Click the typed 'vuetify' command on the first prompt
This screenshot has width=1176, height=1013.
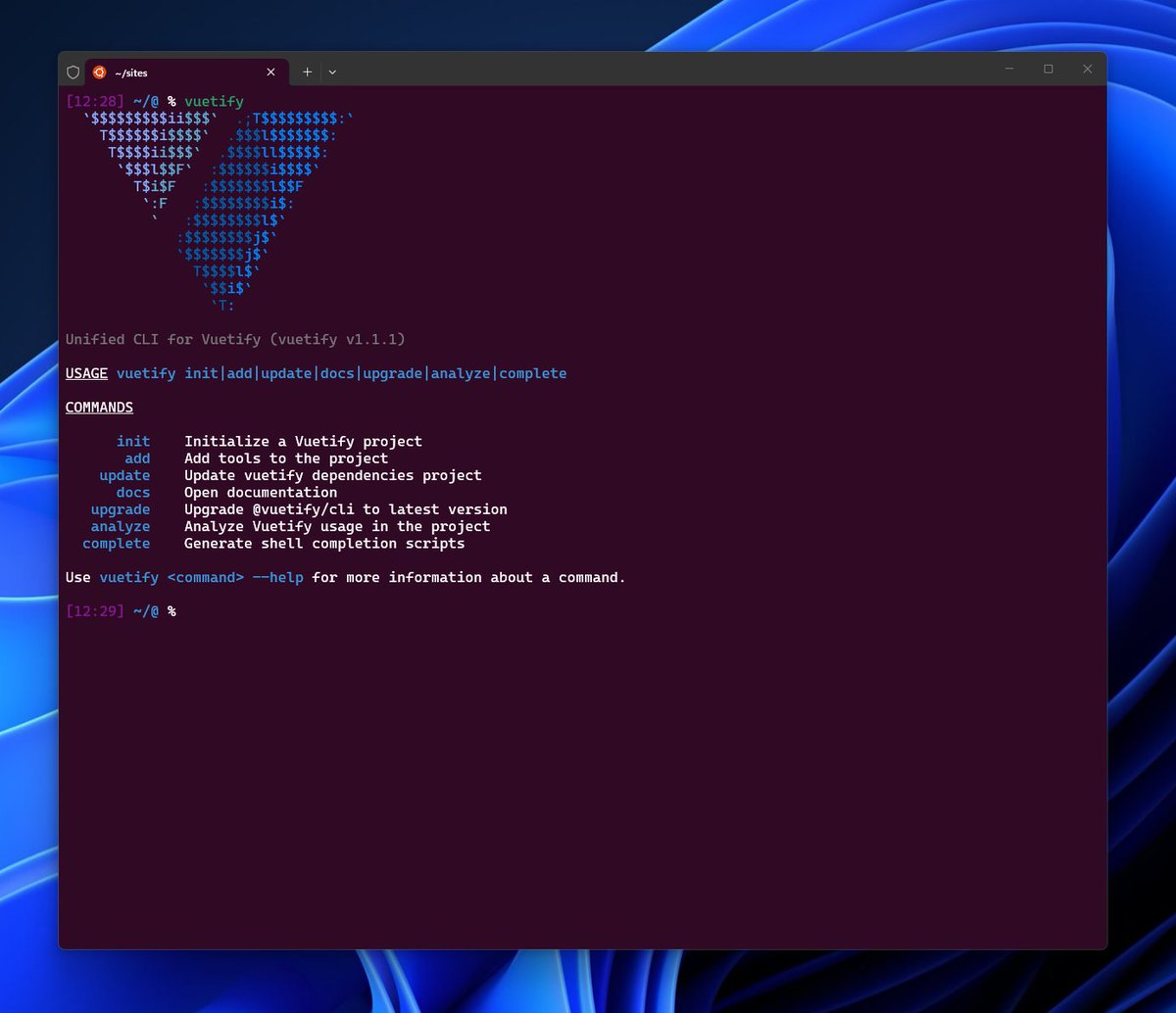point(214,101)
